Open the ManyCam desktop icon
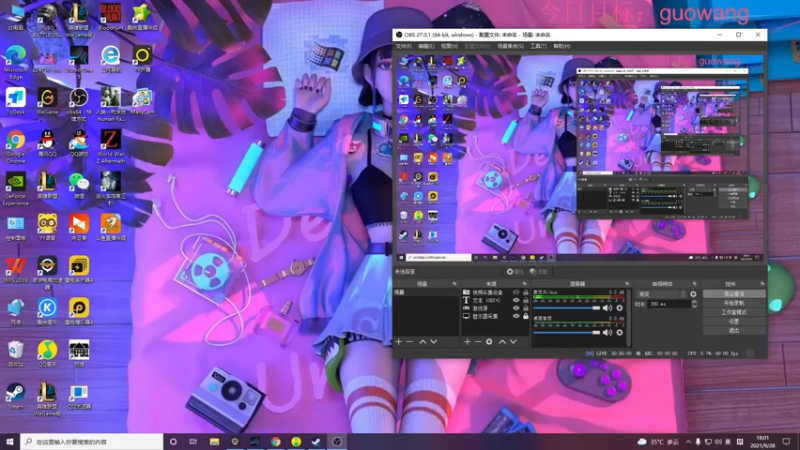Viewport: 800px width, 450px height. pos(142,101)
